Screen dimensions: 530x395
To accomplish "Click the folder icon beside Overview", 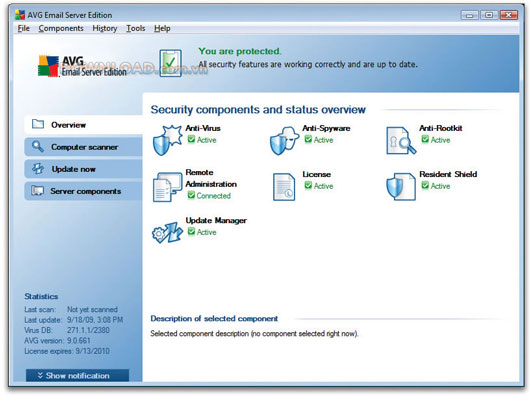I will pyautogui.click(x=38, y=124).
